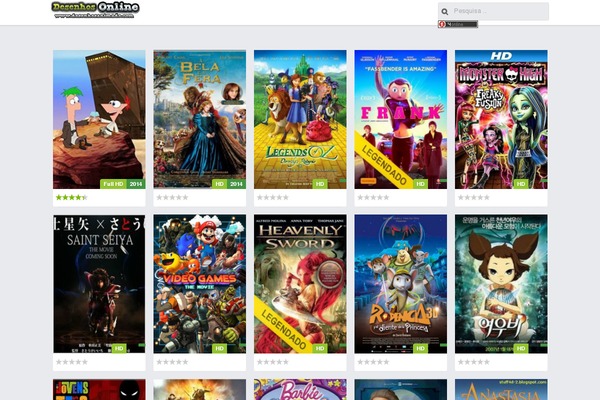The width and height of the screenshot is (600, 400).
Task: Click the HD badge on Saint Seiya
Action: tap(119, 348)
